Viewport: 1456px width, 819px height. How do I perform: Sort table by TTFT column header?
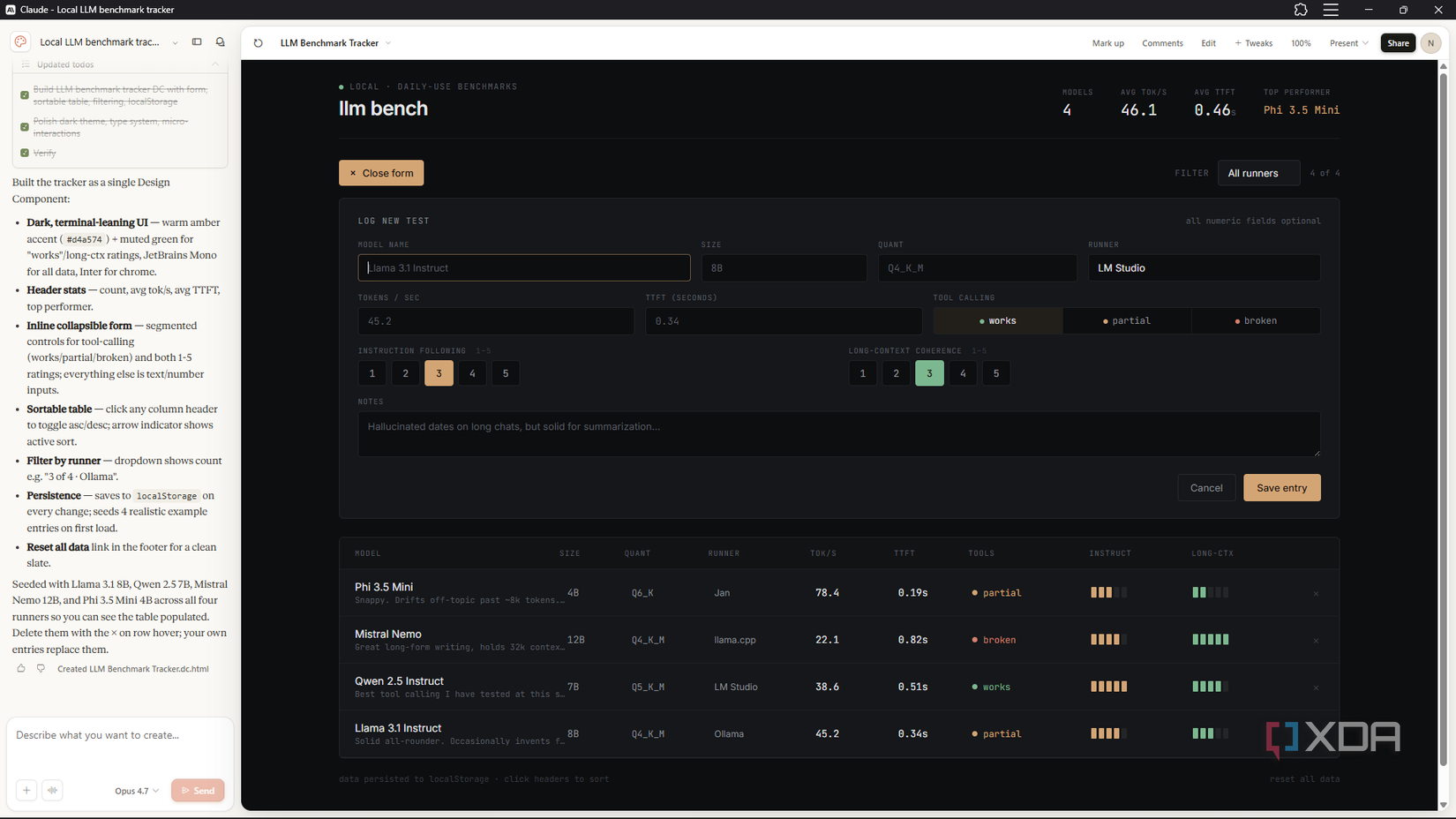click(x=904, y=553)
